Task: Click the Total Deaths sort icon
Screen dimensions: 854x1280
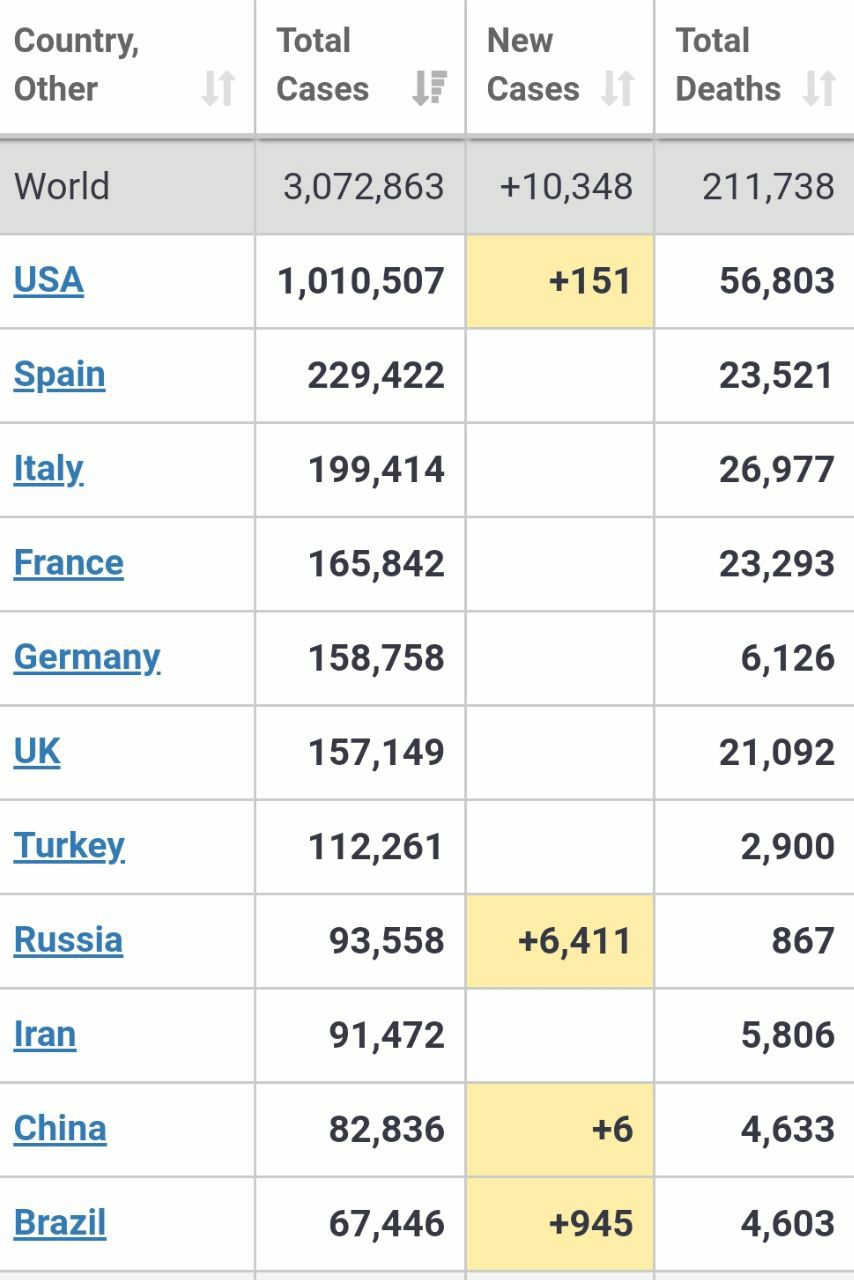Action: click(x=819, y=89)
